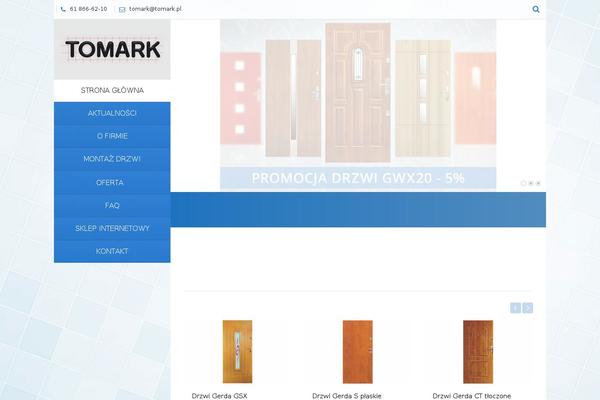Open the Strona Główna menu item
600x400 pixels.
[x=112, y=90]
